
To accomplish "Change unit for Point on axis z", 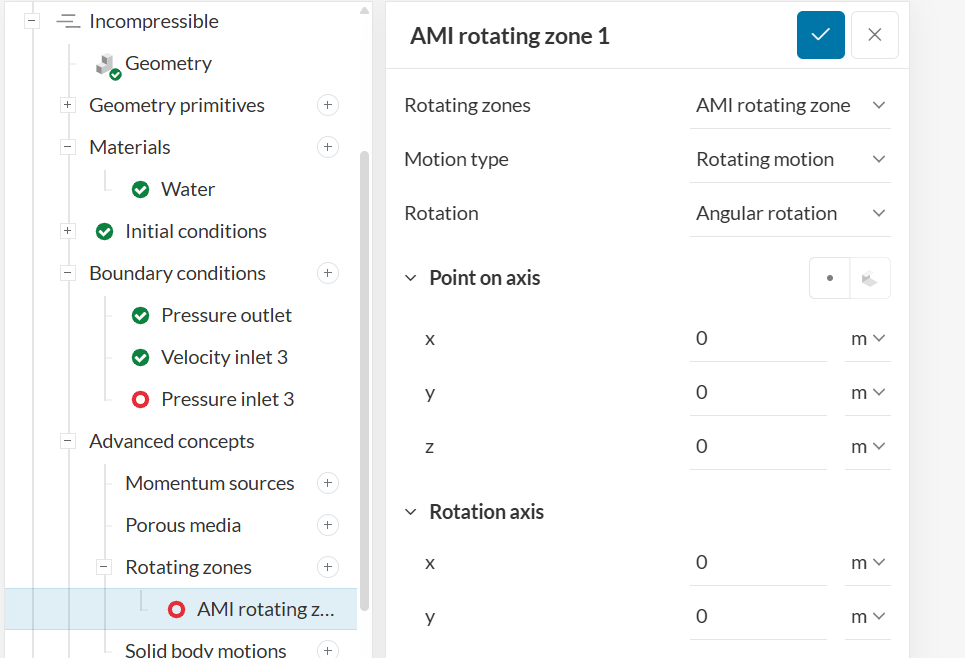I will (x=867, y=447).
